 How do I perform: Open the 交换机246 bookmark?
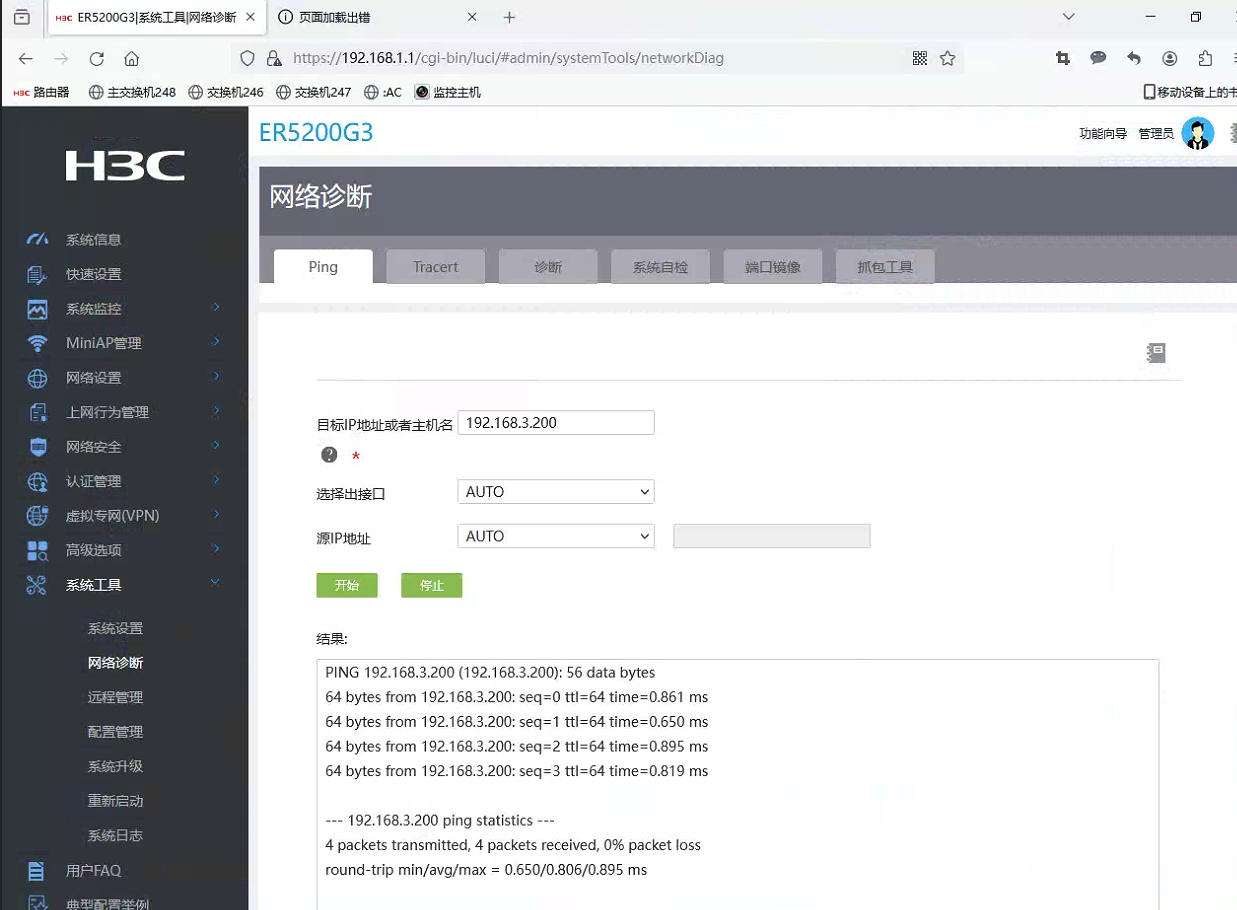tap(226, 92)
